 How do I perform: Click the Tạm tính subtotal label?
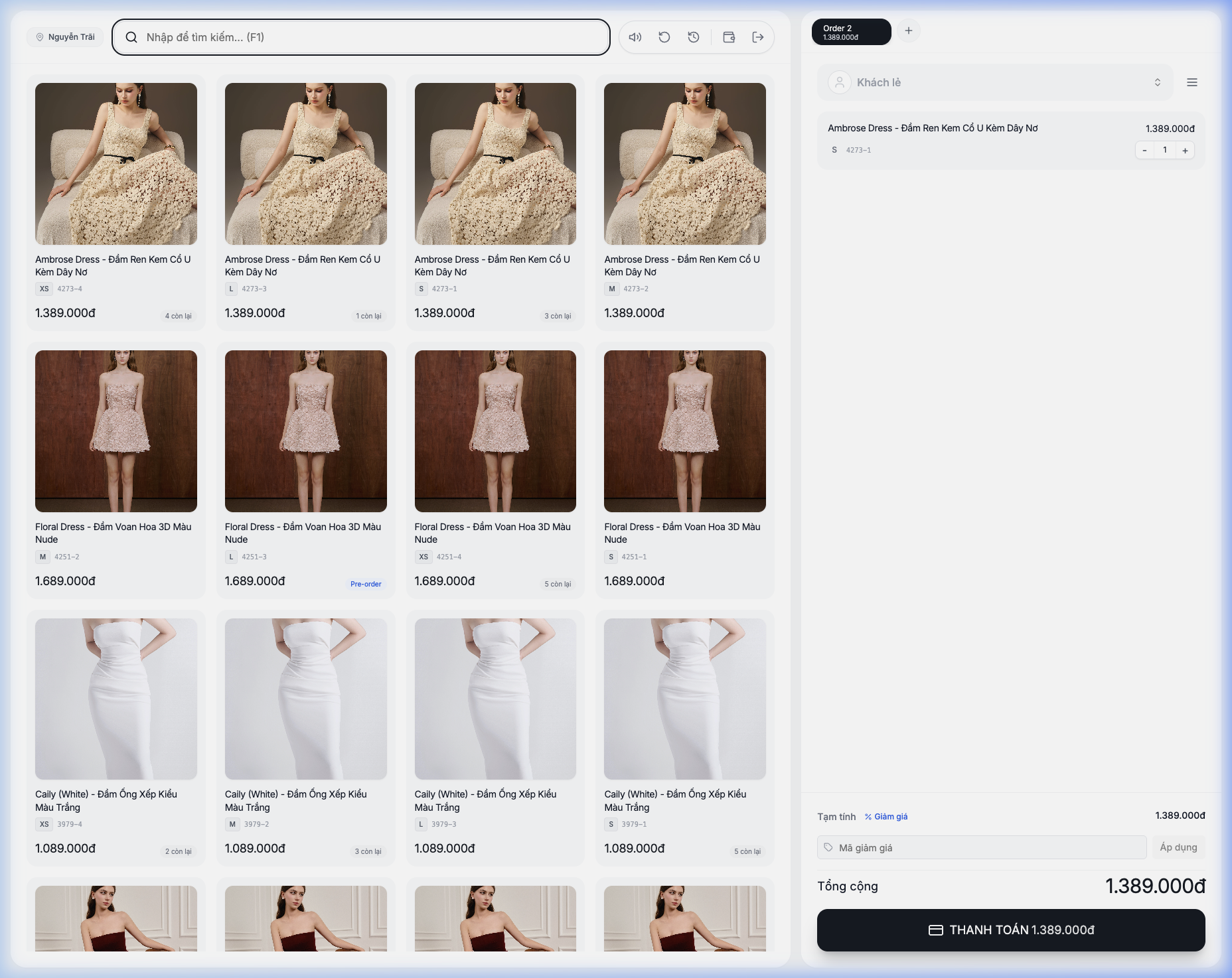836,817
